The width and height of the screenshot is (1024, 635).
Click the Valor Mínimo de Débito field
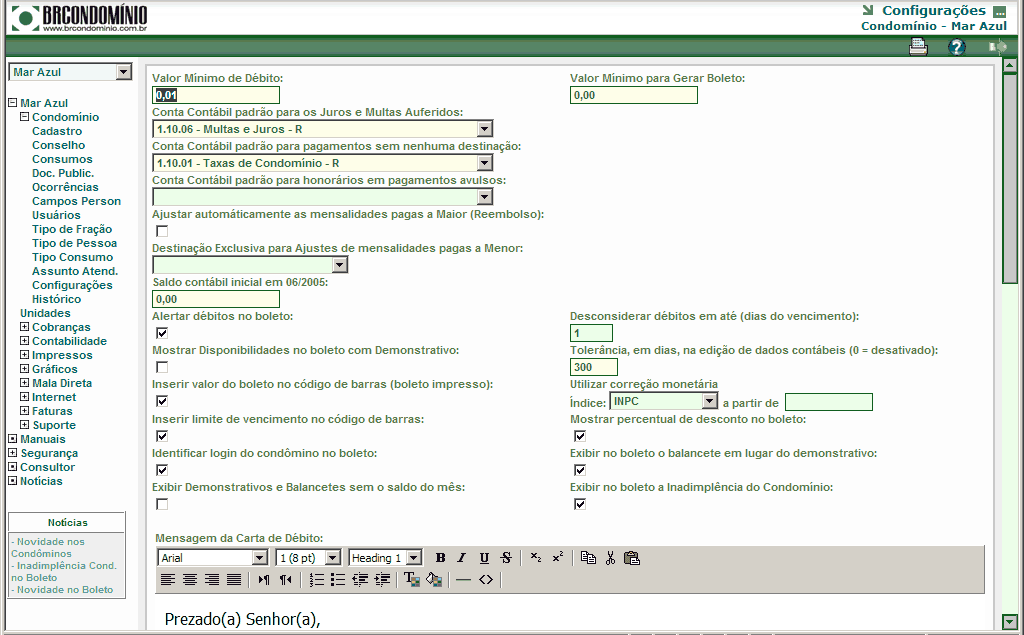click(216, 95)
